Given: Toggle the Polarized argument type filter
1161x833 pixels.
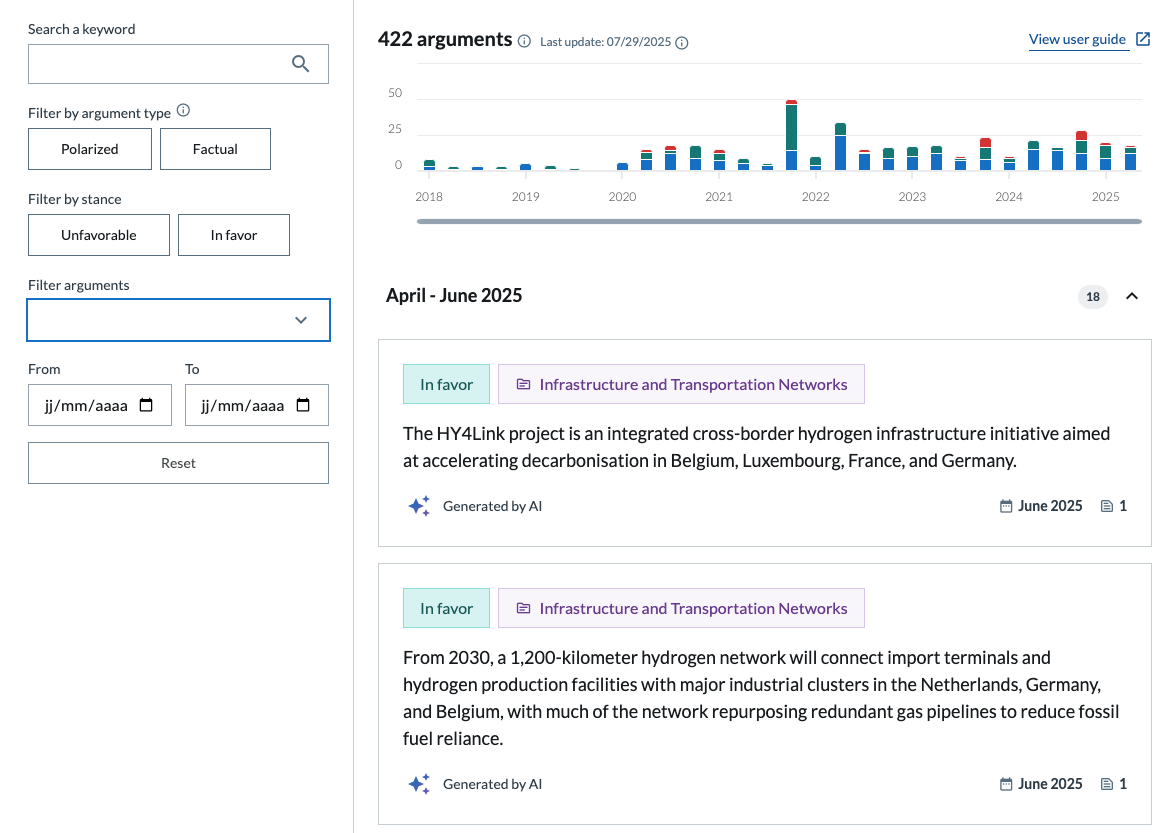Looking at the screenshot, I should [x=90, y=149].
